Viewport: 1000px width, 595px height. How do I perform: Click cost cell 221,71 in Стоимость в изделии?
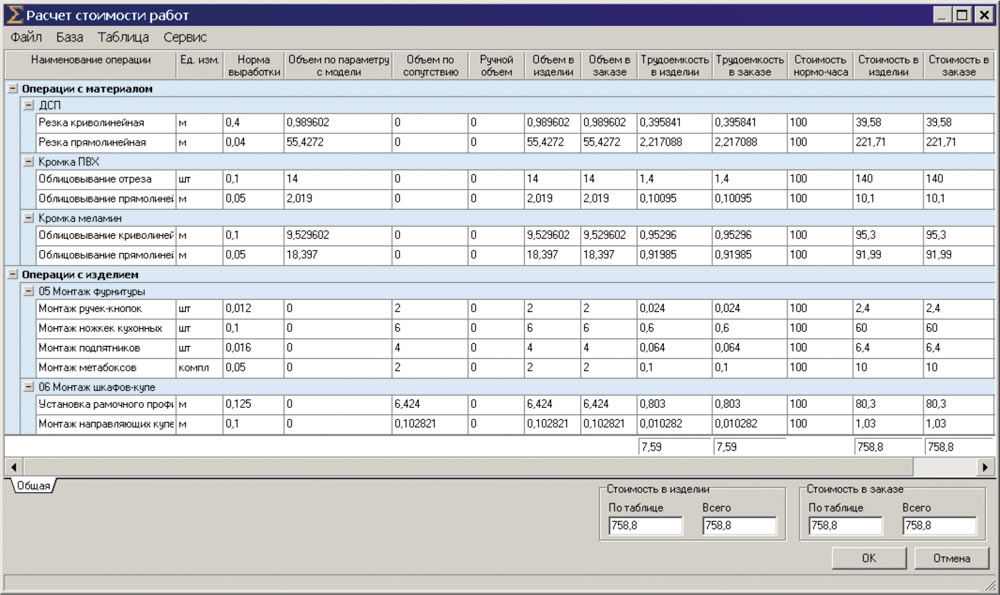tap(888, 142)
